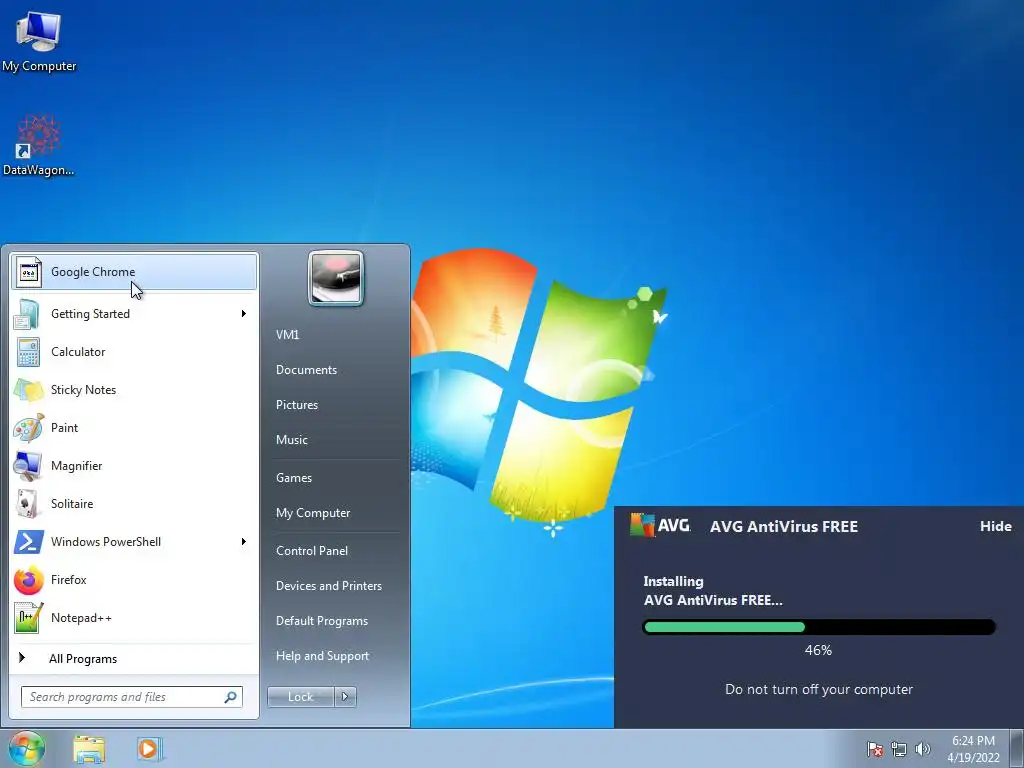Click the 'AVG AntiVirus FREE' title text

tap(784, 526)
